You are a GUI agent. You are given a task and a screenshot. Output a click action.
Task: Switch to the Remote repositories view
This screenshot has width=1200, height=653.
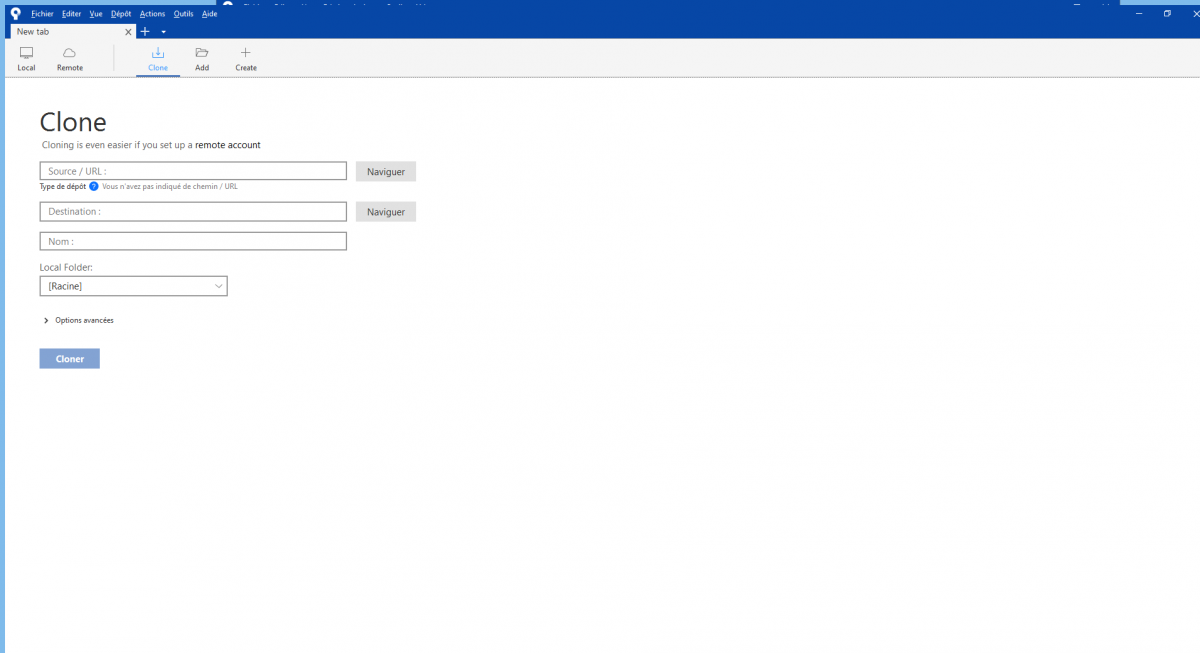(70, 58)
